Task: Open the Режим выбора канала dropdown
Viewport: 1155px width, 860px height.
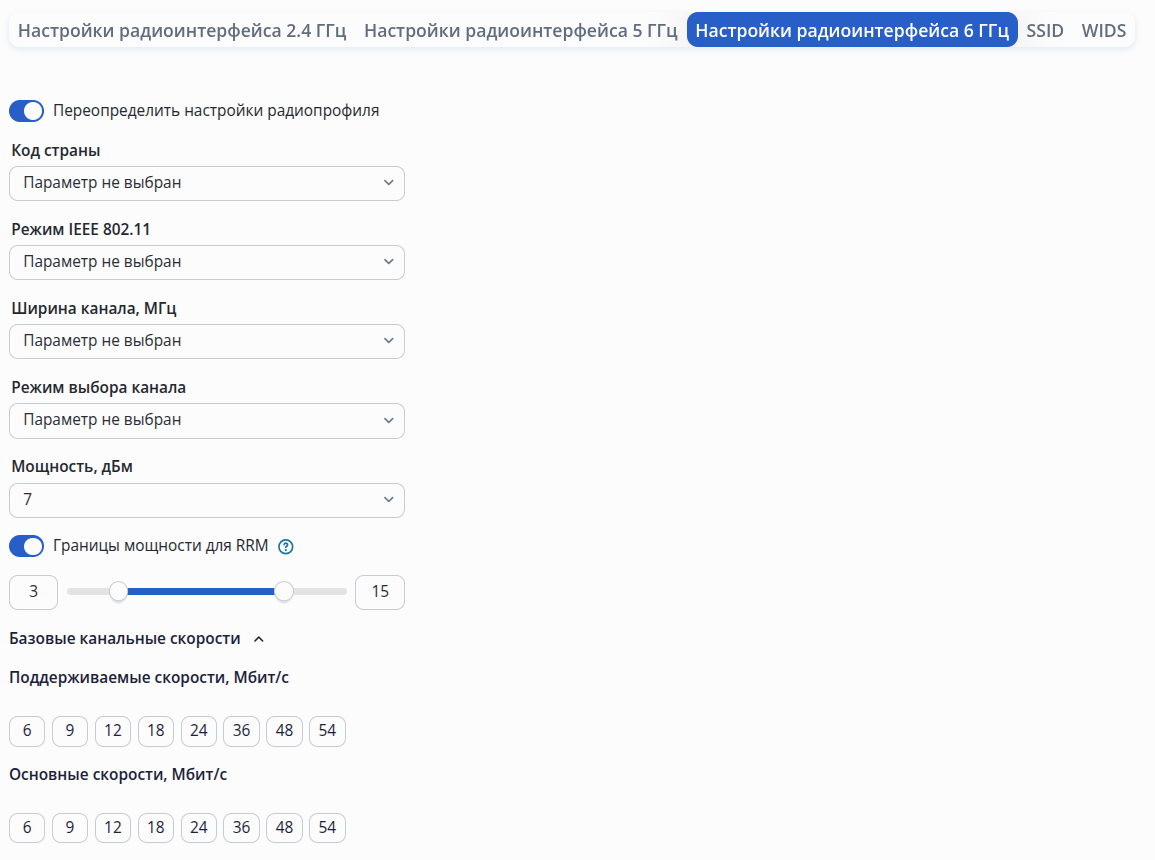Action: [x=207, y=420]
